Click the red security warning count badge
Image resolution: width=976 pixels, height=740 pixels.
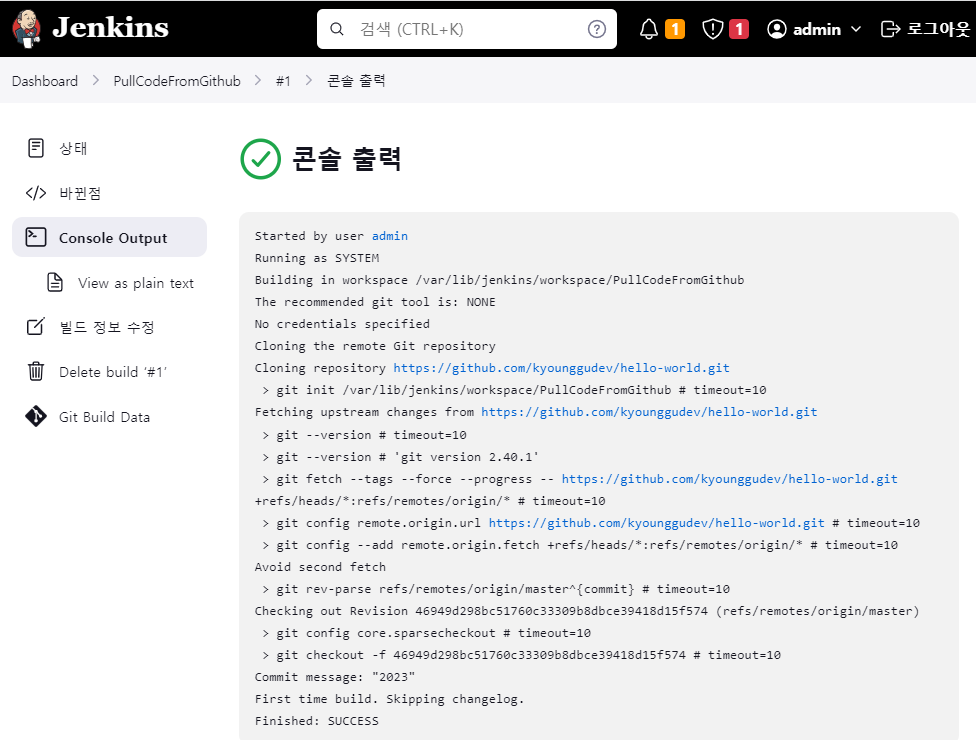tap(739, 29)
